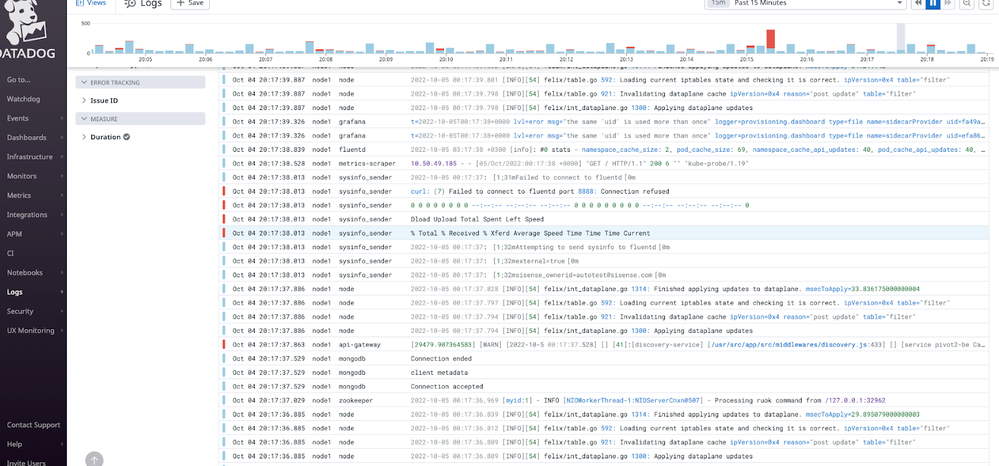Zoom out the time range with the magnifier
The height and width of the screenshot is (466, 999).
(967, 4)
